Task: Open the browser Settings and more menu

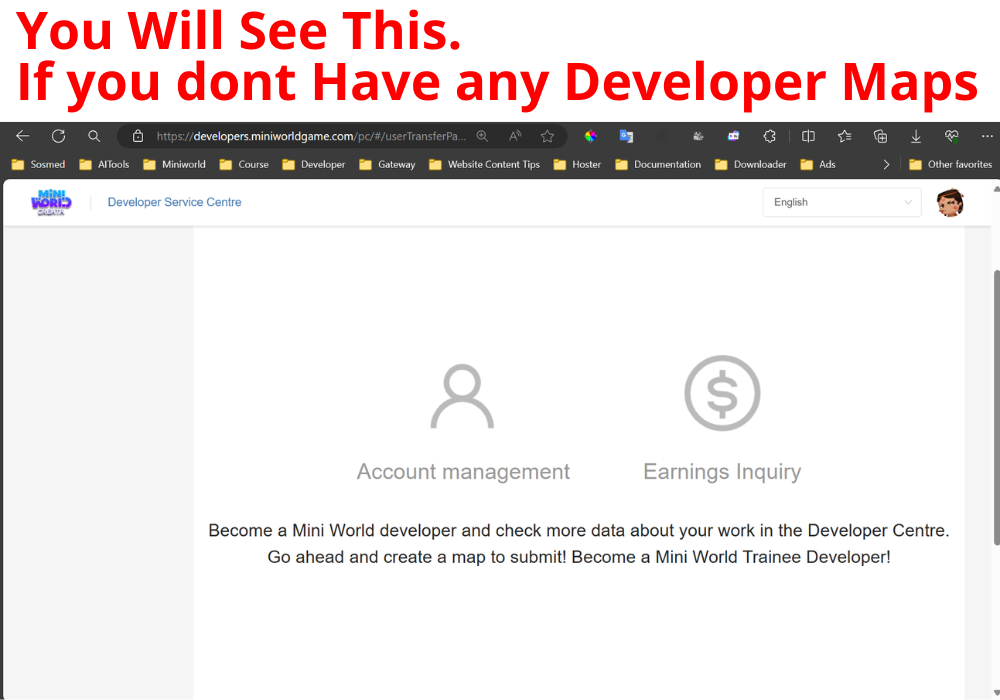Action: pos(987,136)
